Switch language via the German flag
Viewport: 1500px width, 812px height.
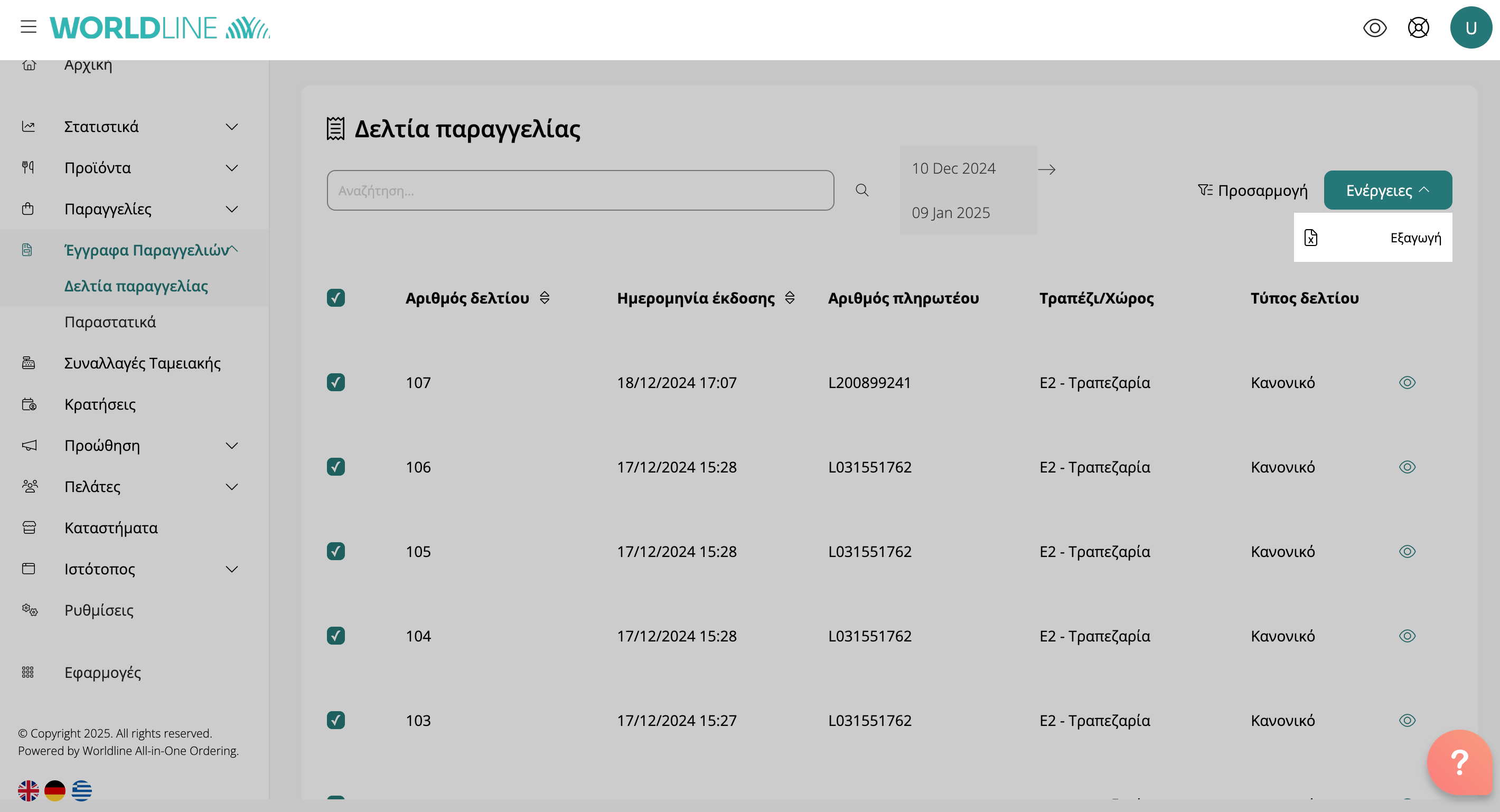tap(55, 790)
